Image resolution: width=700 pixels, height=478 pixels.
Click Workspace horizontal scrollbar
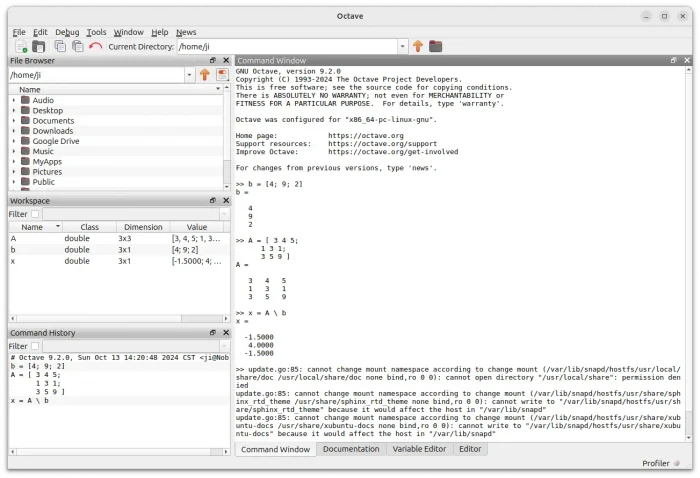pos(119,318)
